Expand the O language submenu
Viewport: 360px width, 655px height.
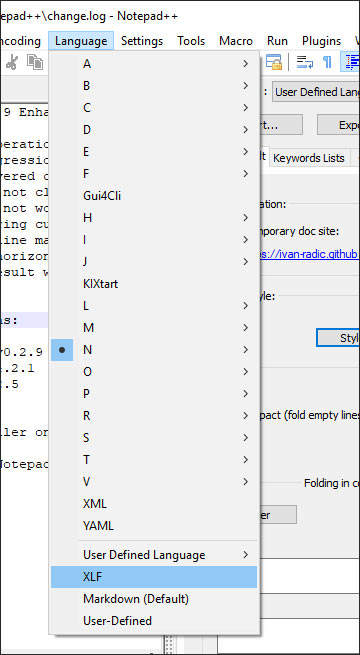click(x=154, y=372)
